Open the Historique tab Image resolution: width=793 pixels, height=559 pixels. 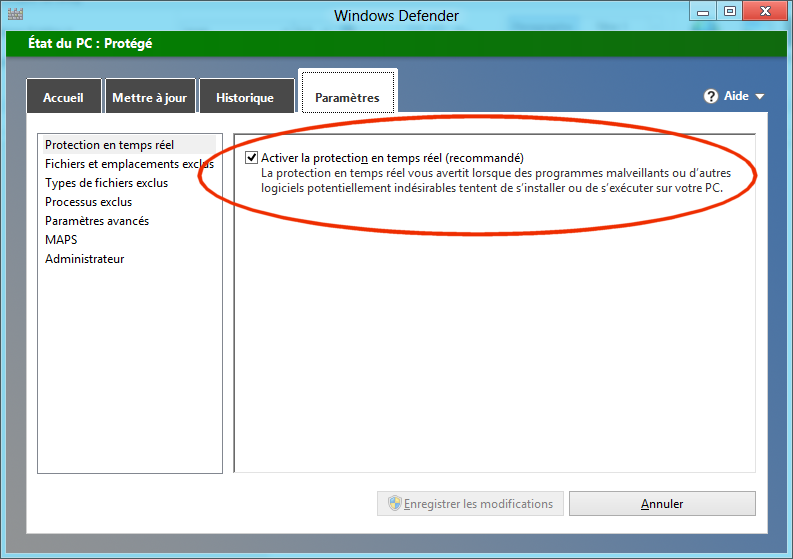click(x=247, y=96)
